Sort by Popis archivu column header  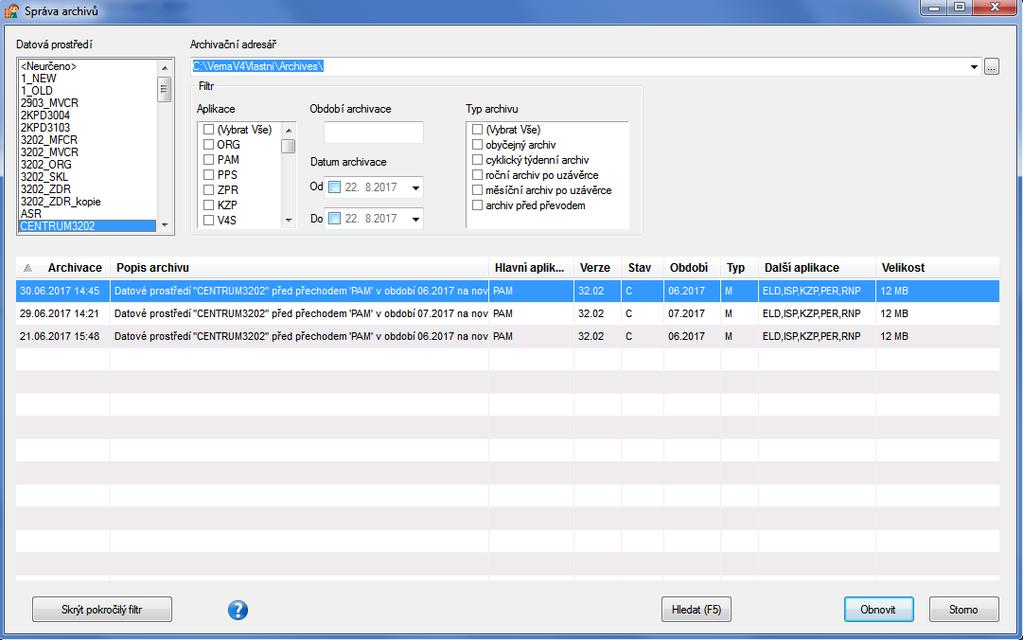pyautogui.click(x=299, y=267)
